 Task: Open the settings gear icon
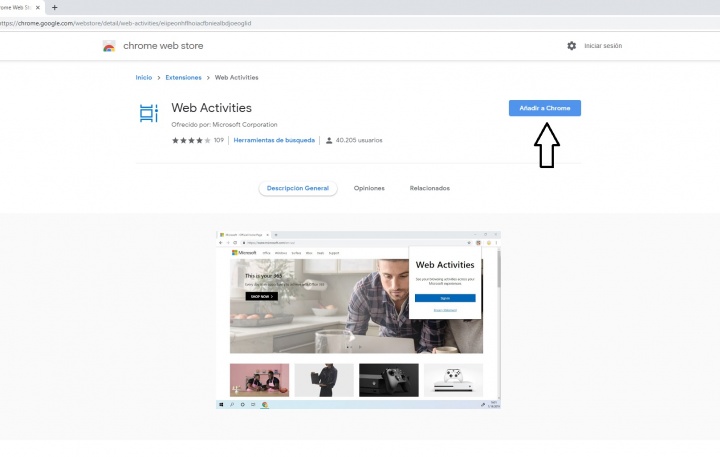click(571, 45)
